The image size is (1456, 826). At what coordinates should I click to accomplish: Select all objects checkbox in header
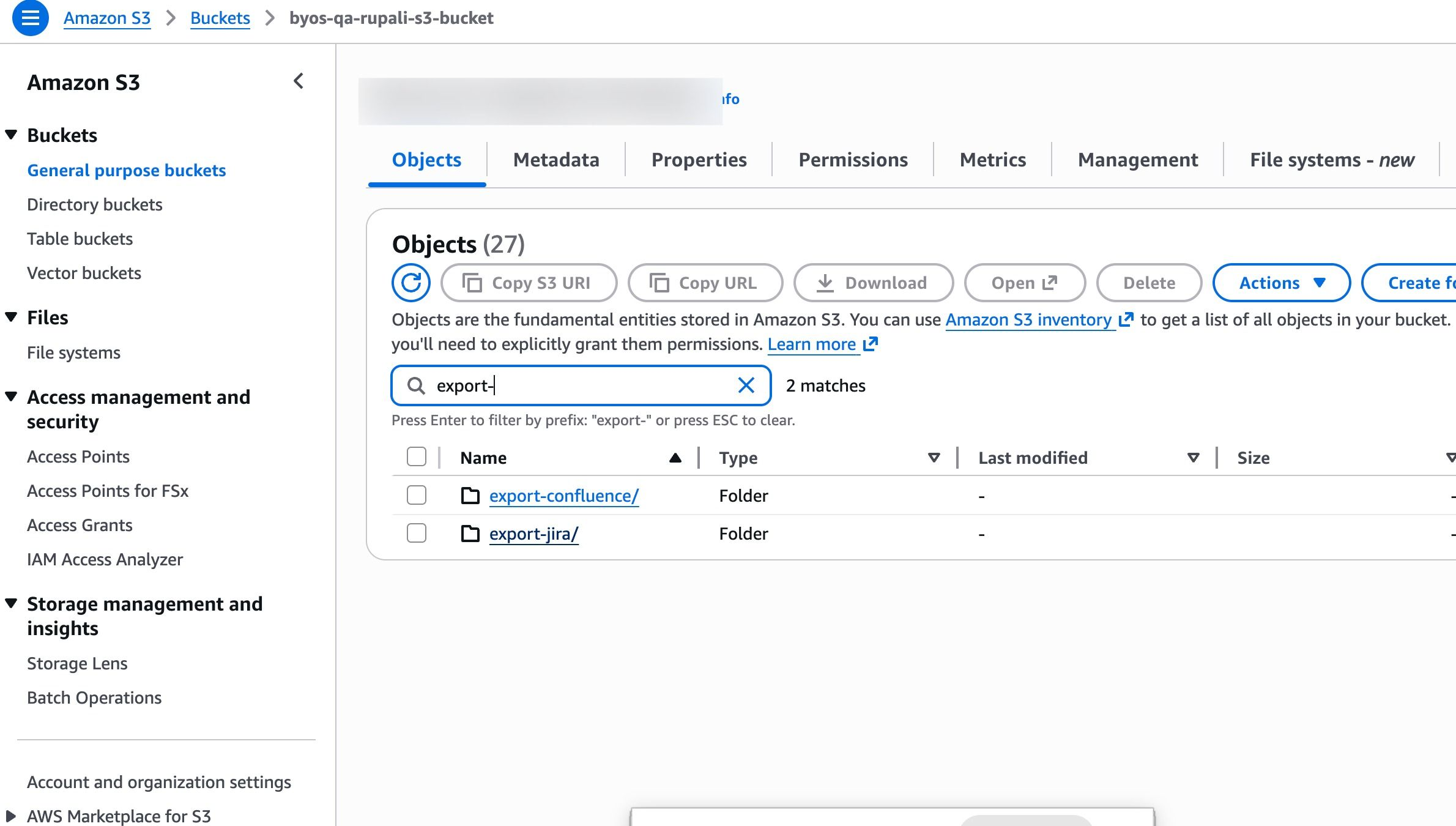coord(417,457)
